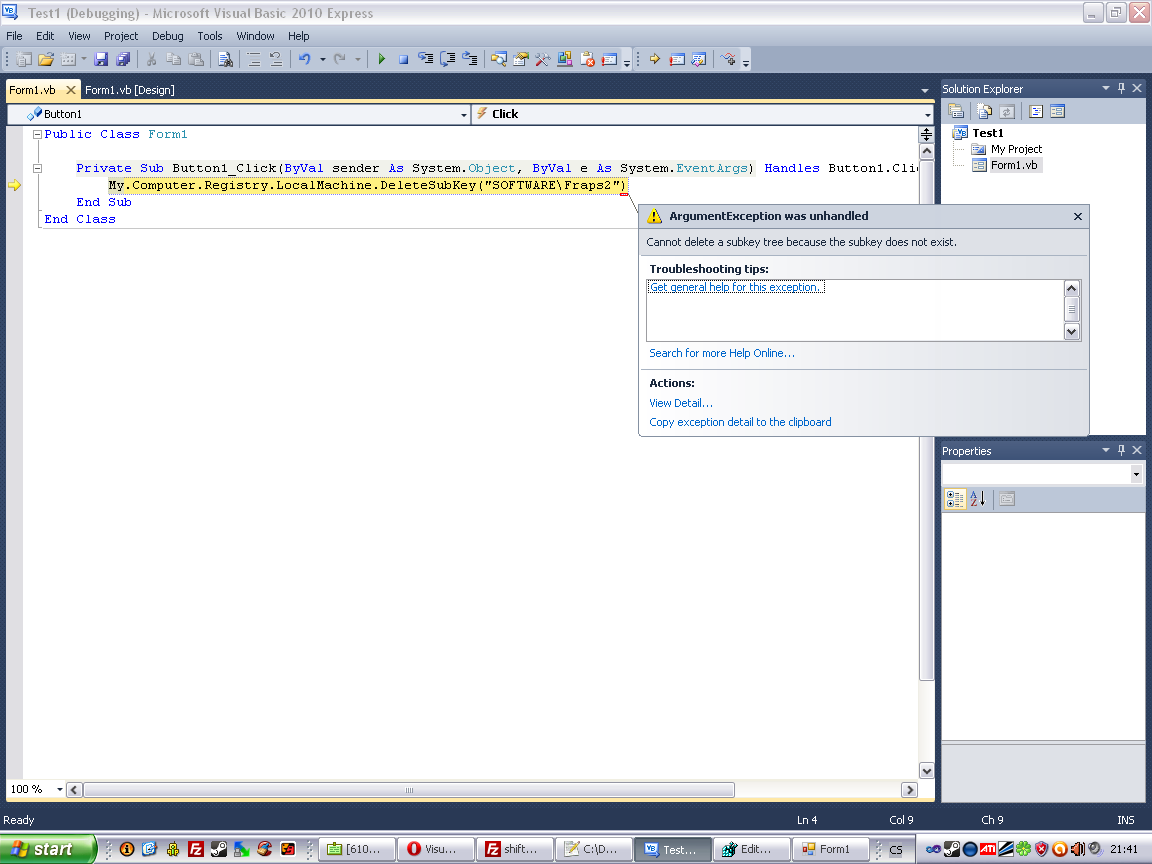Click Solution Explorer Properties toolbar icon
Viewport: 1152px width, 864px height.
956,112
